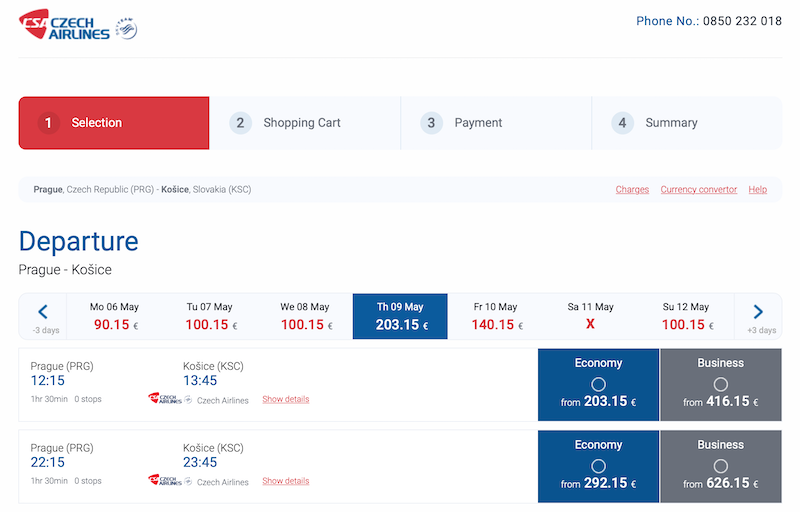Screen dimensions: 800x512
Task: Click the route text Prague, Czech Republic (PRG)
Action: 94,190
